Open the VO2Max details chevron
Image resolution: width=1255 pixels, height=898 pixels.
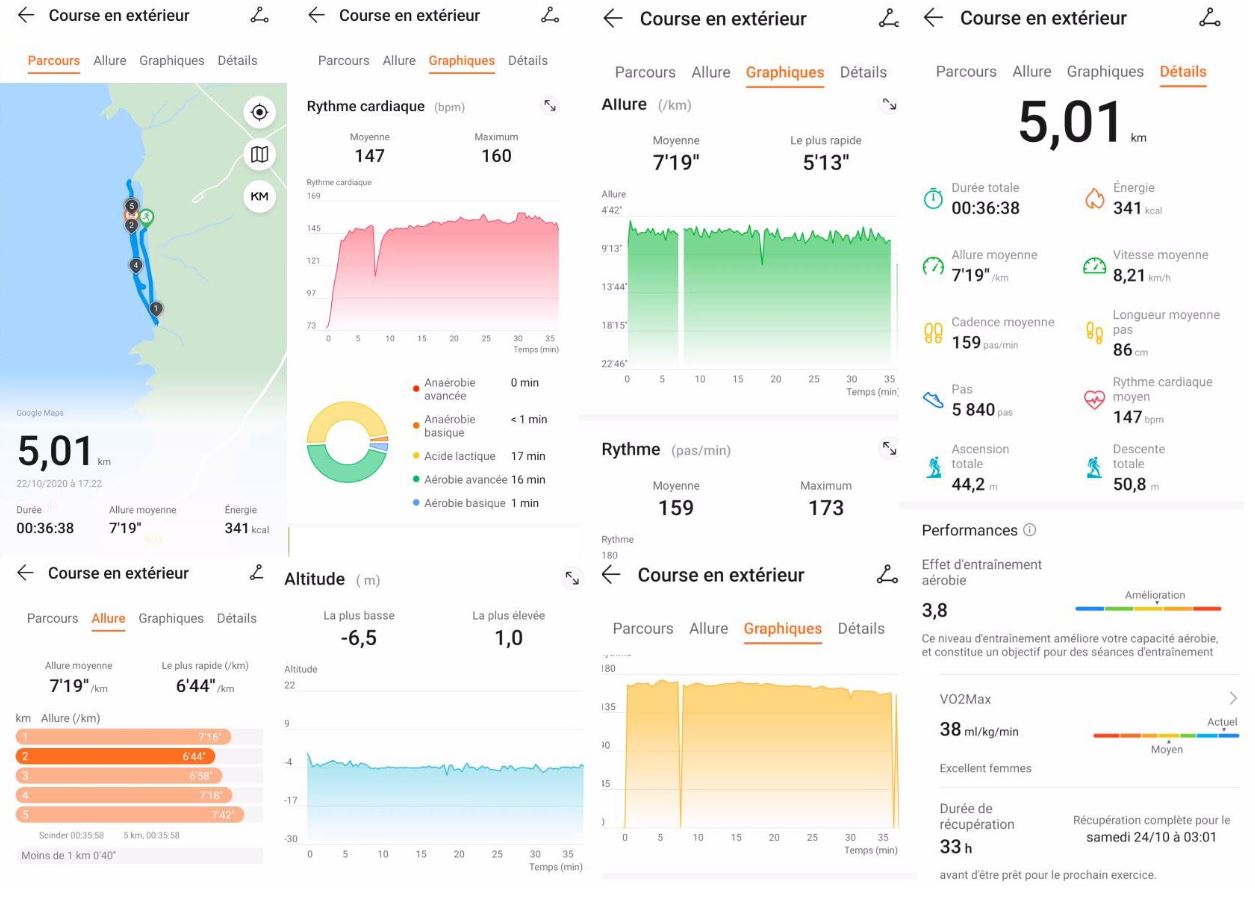click(x=1233, y=698)
